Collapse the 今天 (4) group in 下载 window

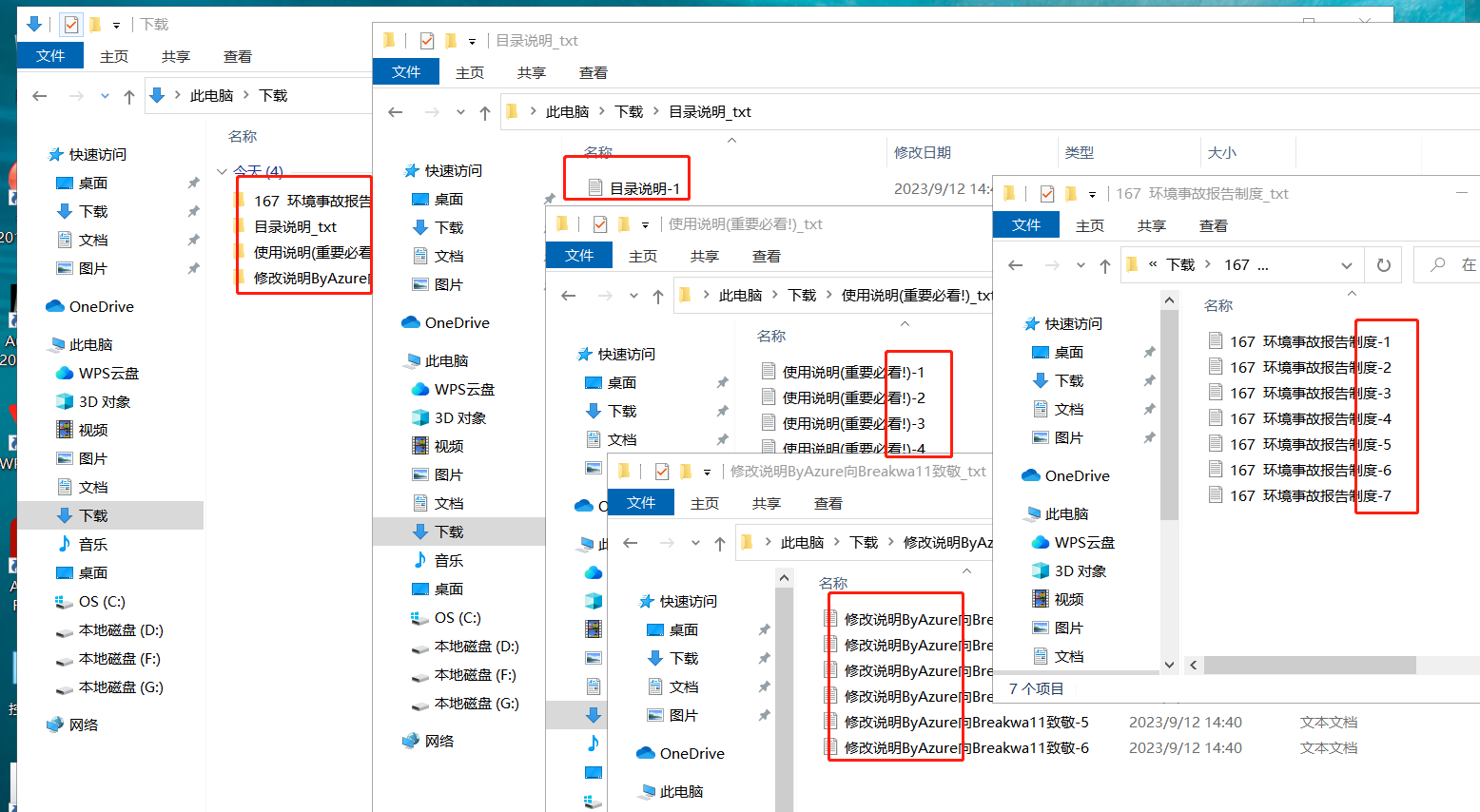(x=222, y=171)
